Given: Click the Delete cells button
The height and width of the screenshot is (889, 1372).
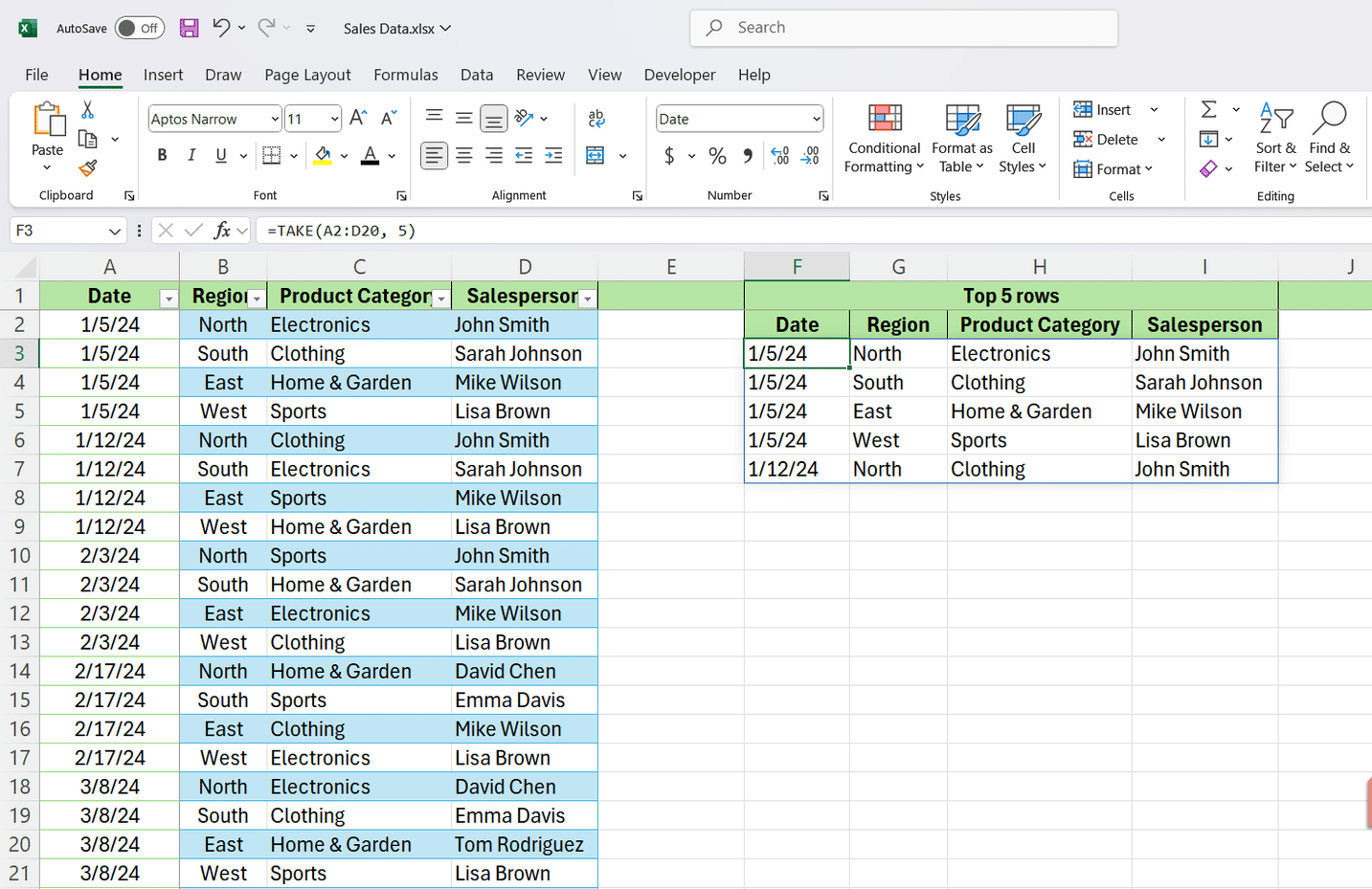Looking at the screenshot, I should 1107,139.
